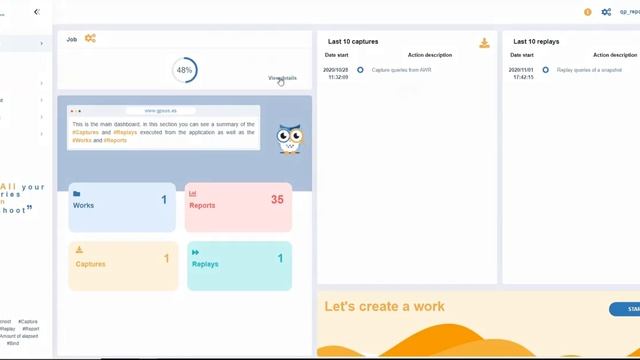Open View details for the job
Screen dimensions: 640x360
(x=282, y=78)
